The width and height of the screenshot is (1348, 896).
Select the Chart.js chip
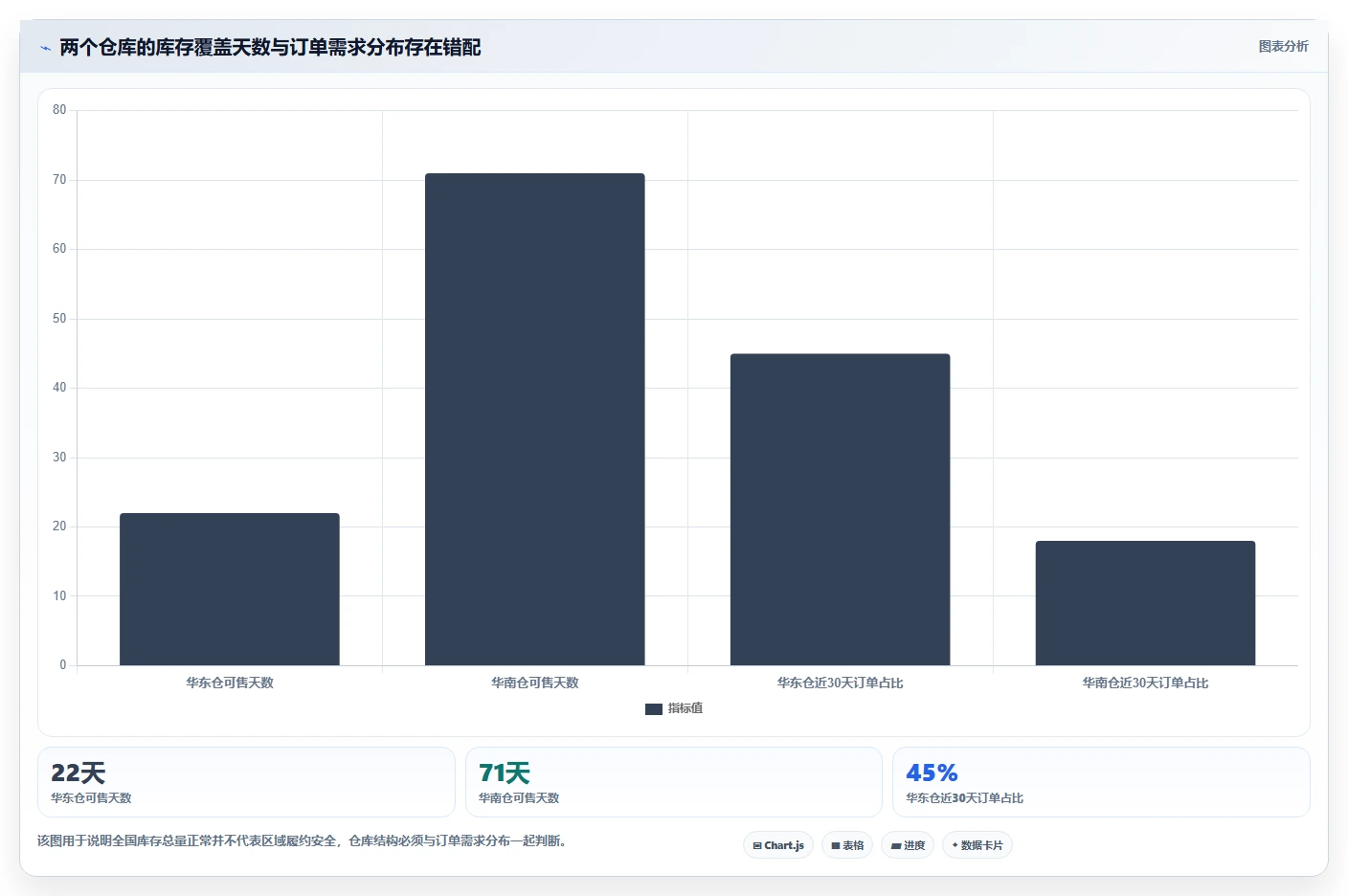click(778, 845)
